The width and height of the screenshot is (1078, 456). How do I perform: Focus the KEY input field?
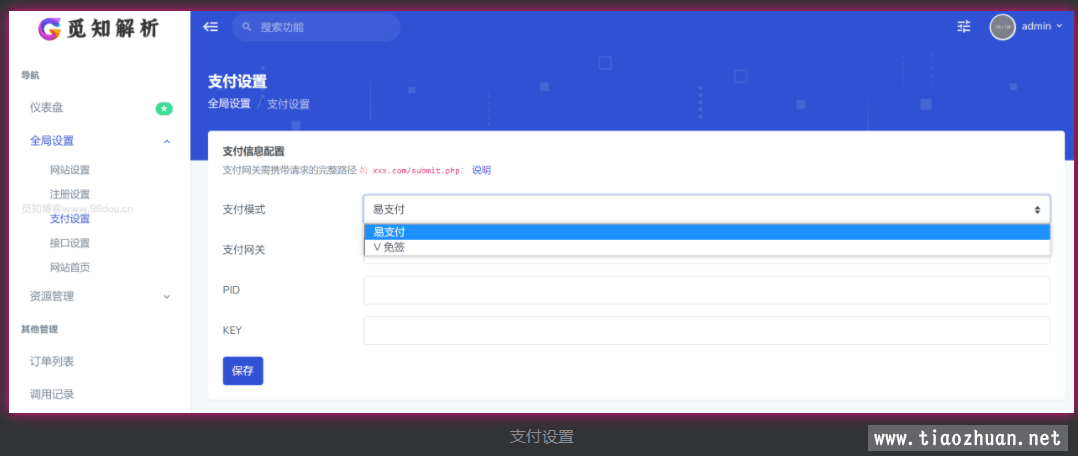(706, 330)
